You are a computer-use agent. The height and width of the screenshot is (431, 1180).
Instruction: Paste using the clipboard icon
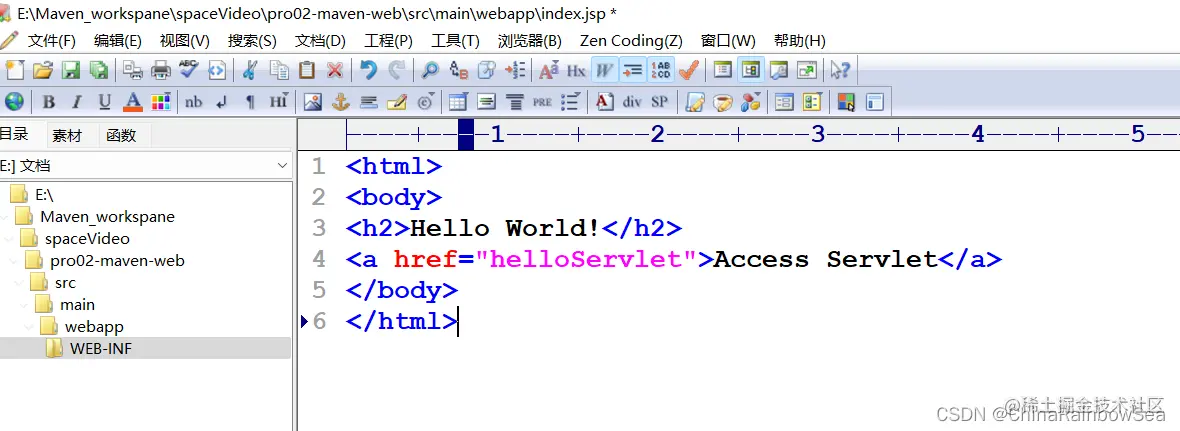pyautogui.click(x=307, y=71)
